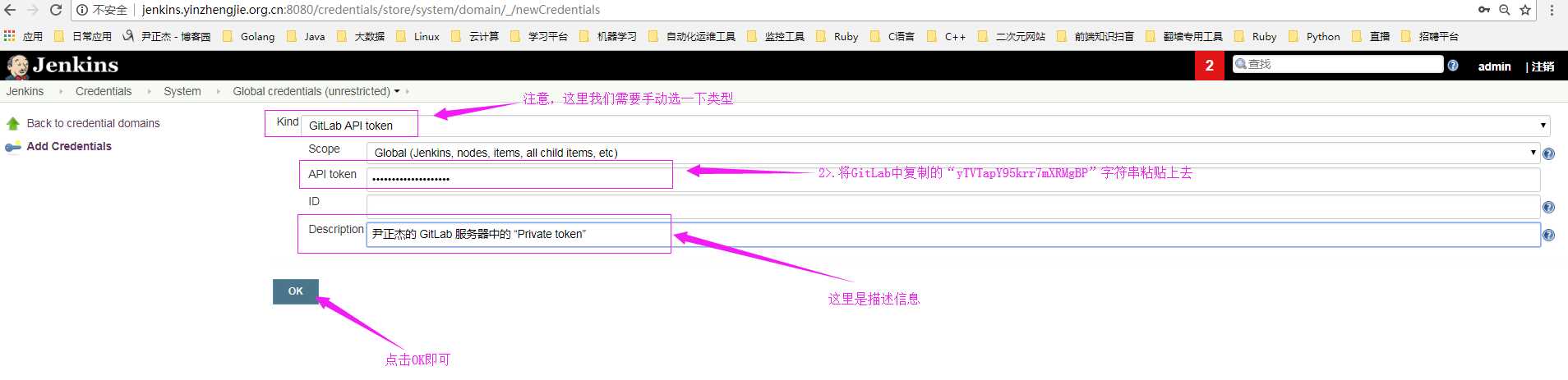Click the red notification badge showing 2
The image size is (1568, 380).
1210,66
